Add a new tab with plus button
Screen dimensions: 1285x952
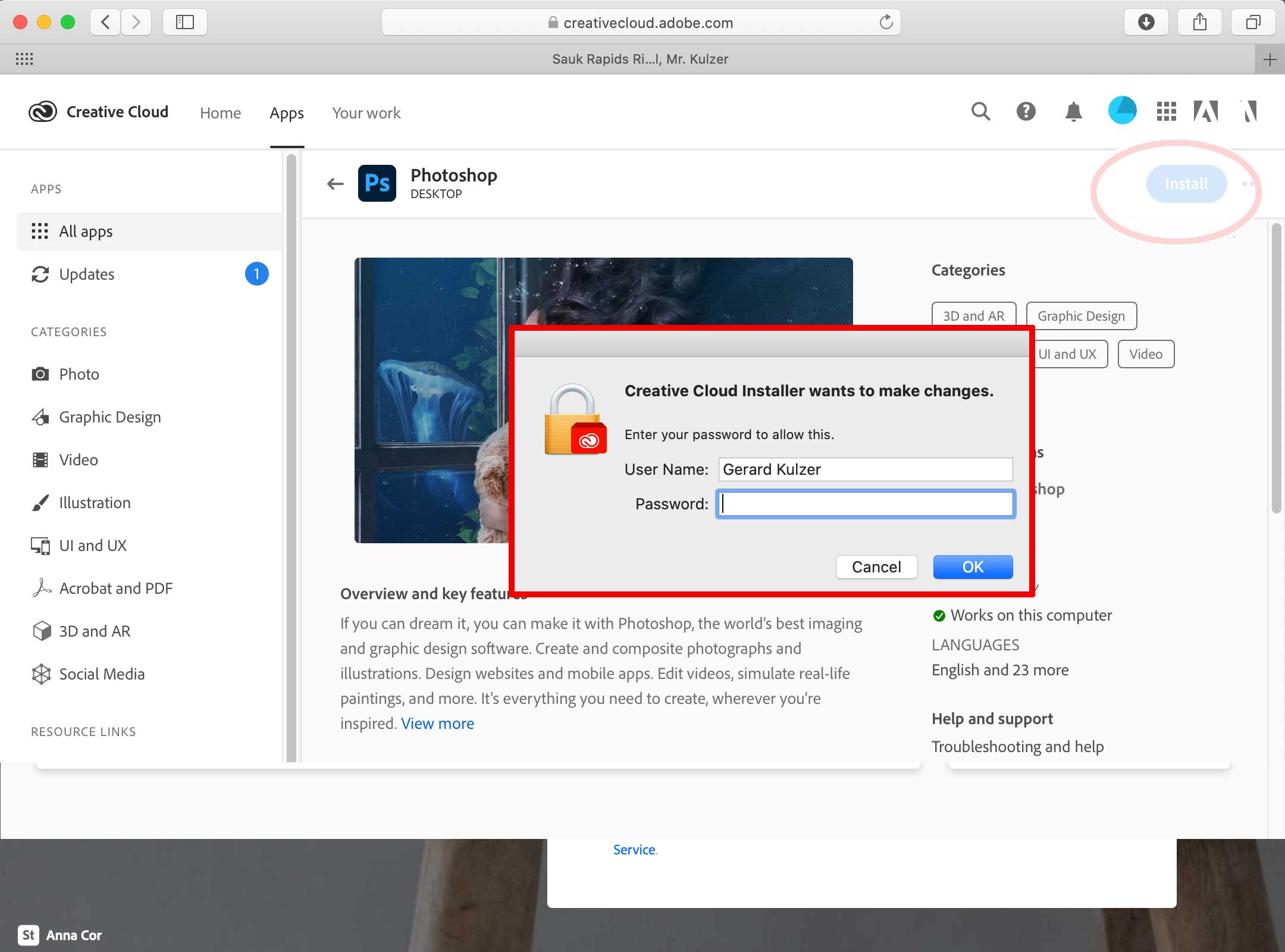point(1270,59)
